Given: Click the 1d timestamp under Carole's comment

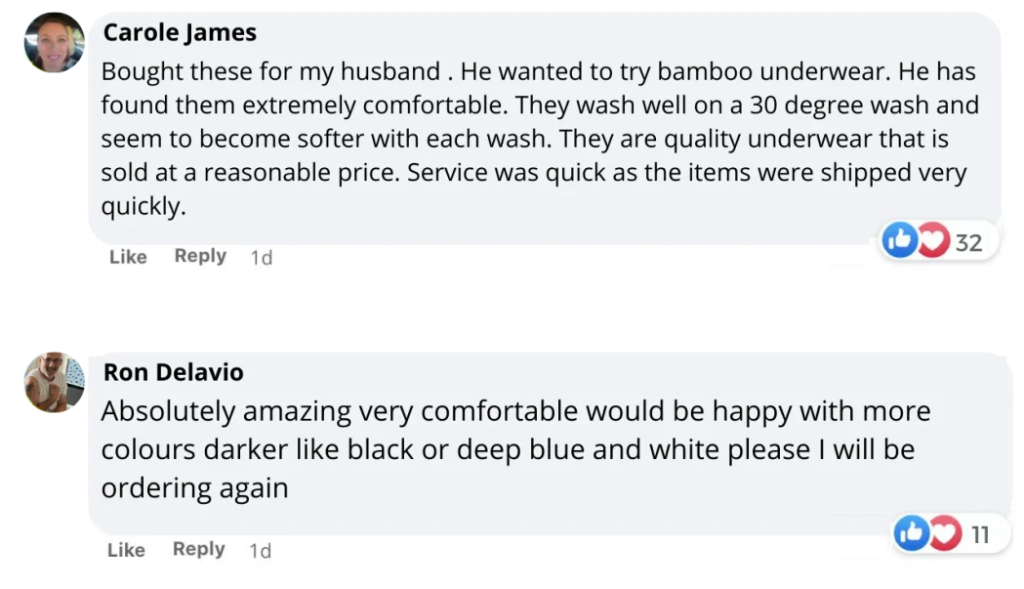Looking at the screenshot, I should (261, 258).
